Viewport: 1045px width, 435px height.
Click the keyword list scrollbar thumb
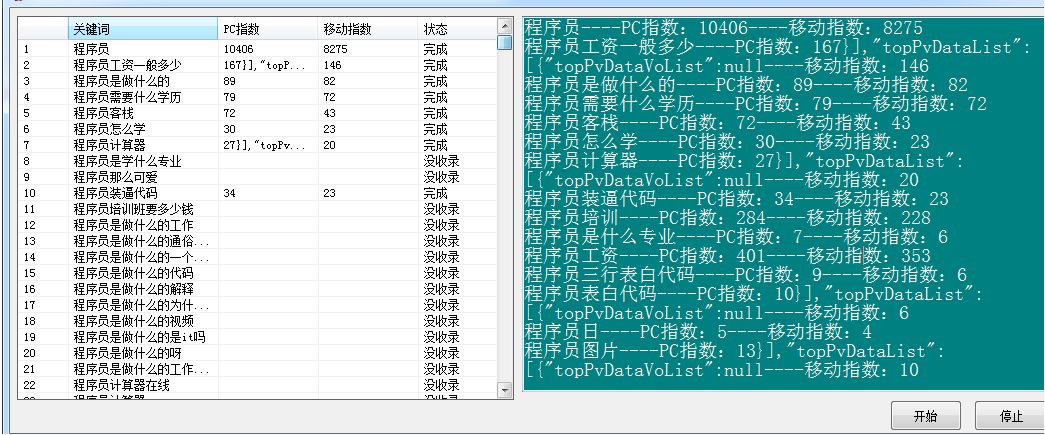pyautogui.click(x=505, y=43)
